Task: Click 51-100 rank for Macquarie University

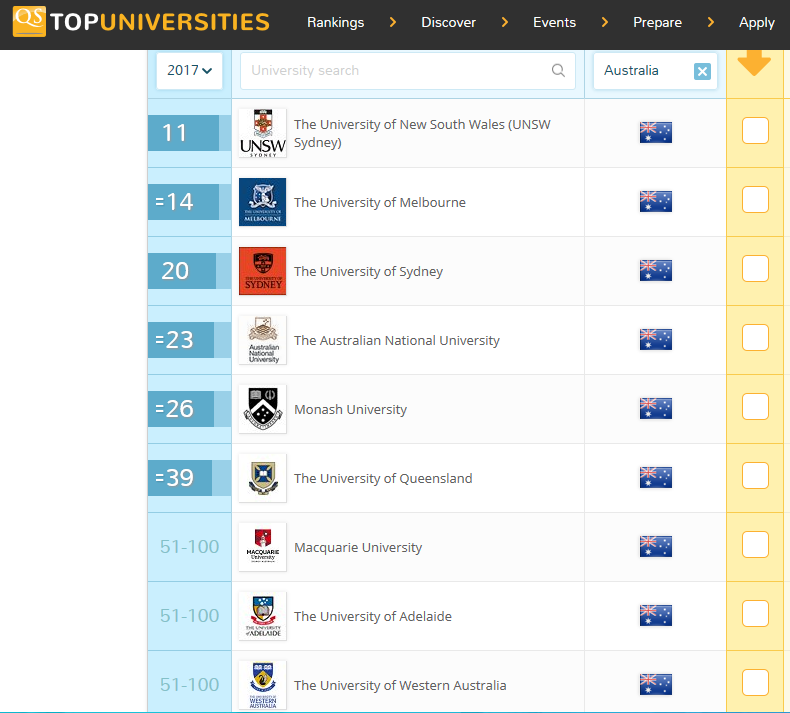Action: [189, 547]
